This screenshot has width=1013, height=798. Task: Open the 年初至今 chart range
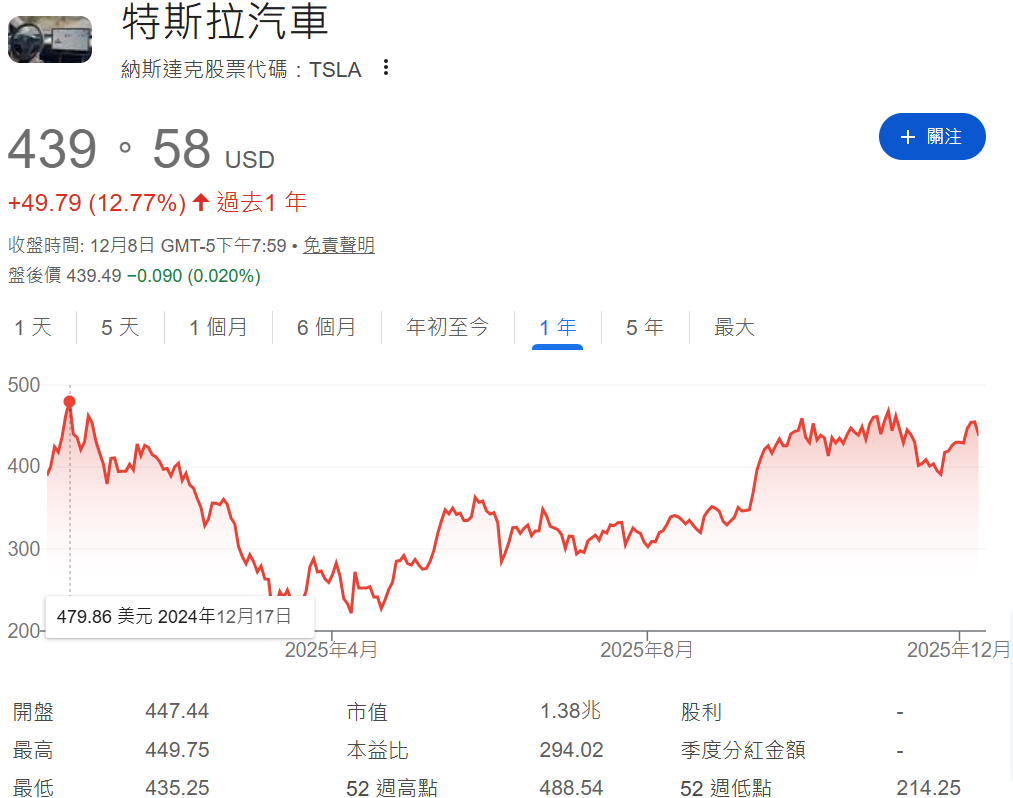point(448,327)
